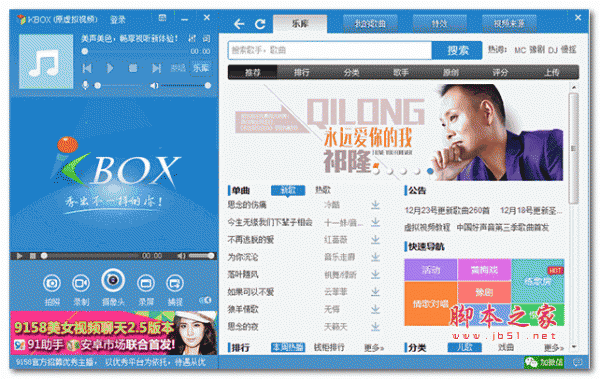Click the music note album art
Viewport: 600px width, 379px height.
tap(46, 62)
